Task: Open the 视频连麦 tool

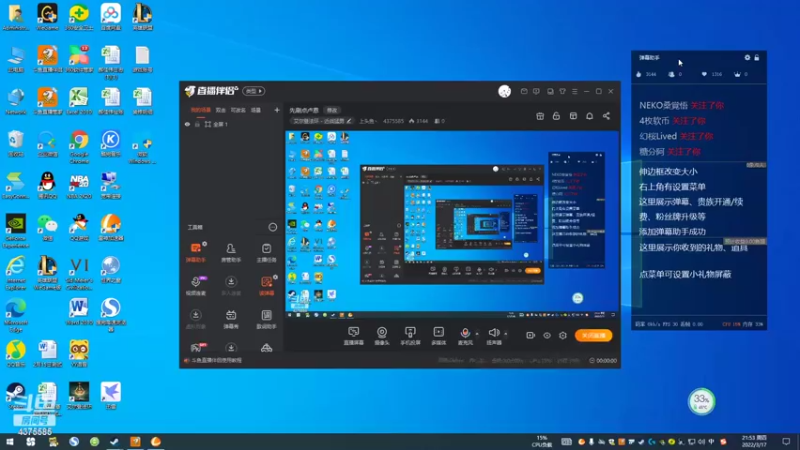Action: (x=195, y=286)
